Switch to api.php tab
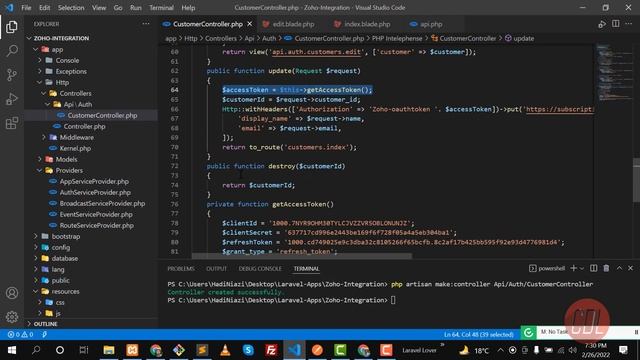This screenshot has width=640, height=360. pyautogui.click(x=431, y=24)
